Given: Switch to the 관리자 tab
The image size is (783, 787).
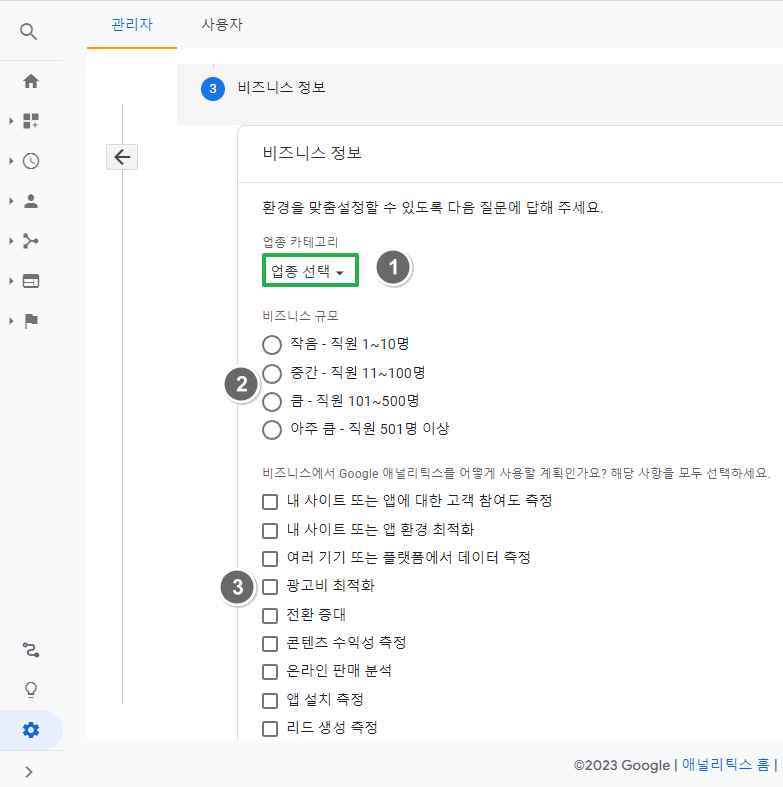Looking at the screenshot, I should point(132,25).
